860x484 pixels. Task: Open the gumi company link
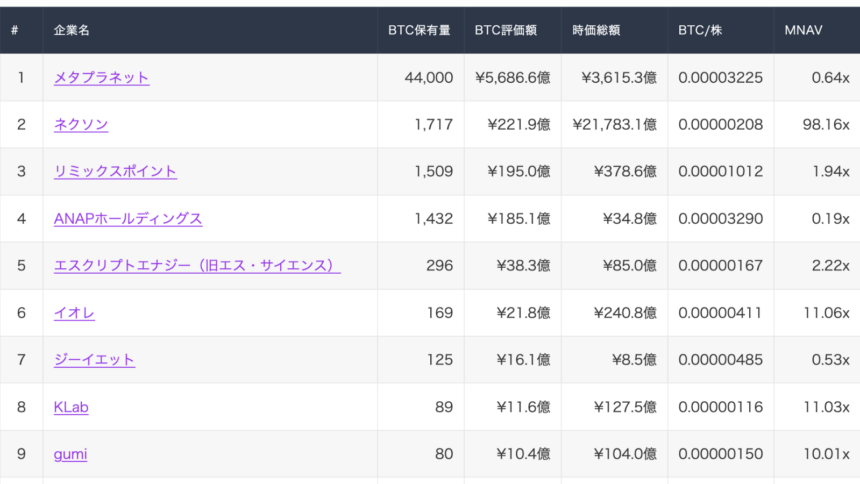pos(70,454)
